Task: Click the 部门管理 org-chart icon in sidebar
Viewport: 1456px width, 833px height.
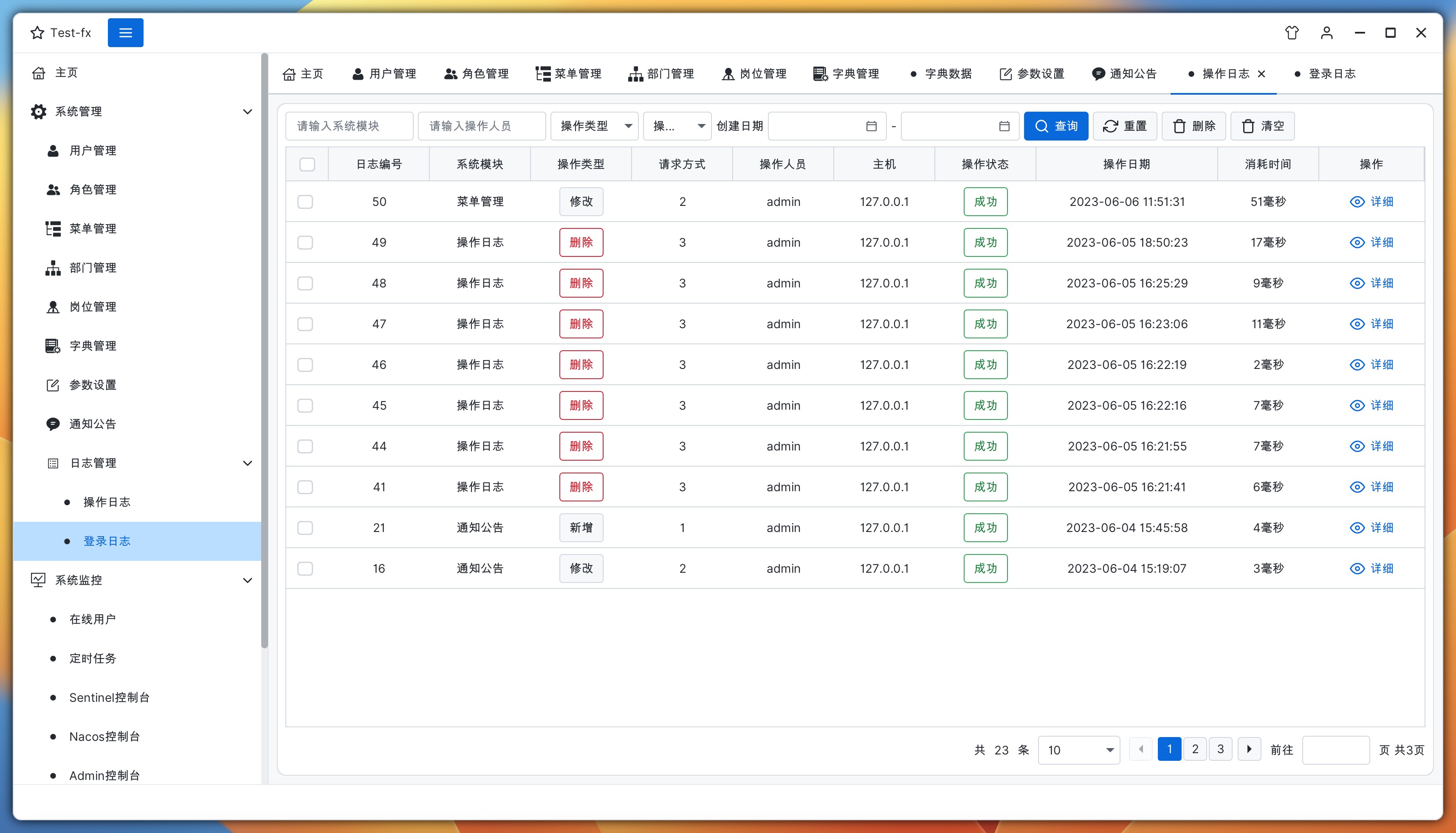Action: 53,268
